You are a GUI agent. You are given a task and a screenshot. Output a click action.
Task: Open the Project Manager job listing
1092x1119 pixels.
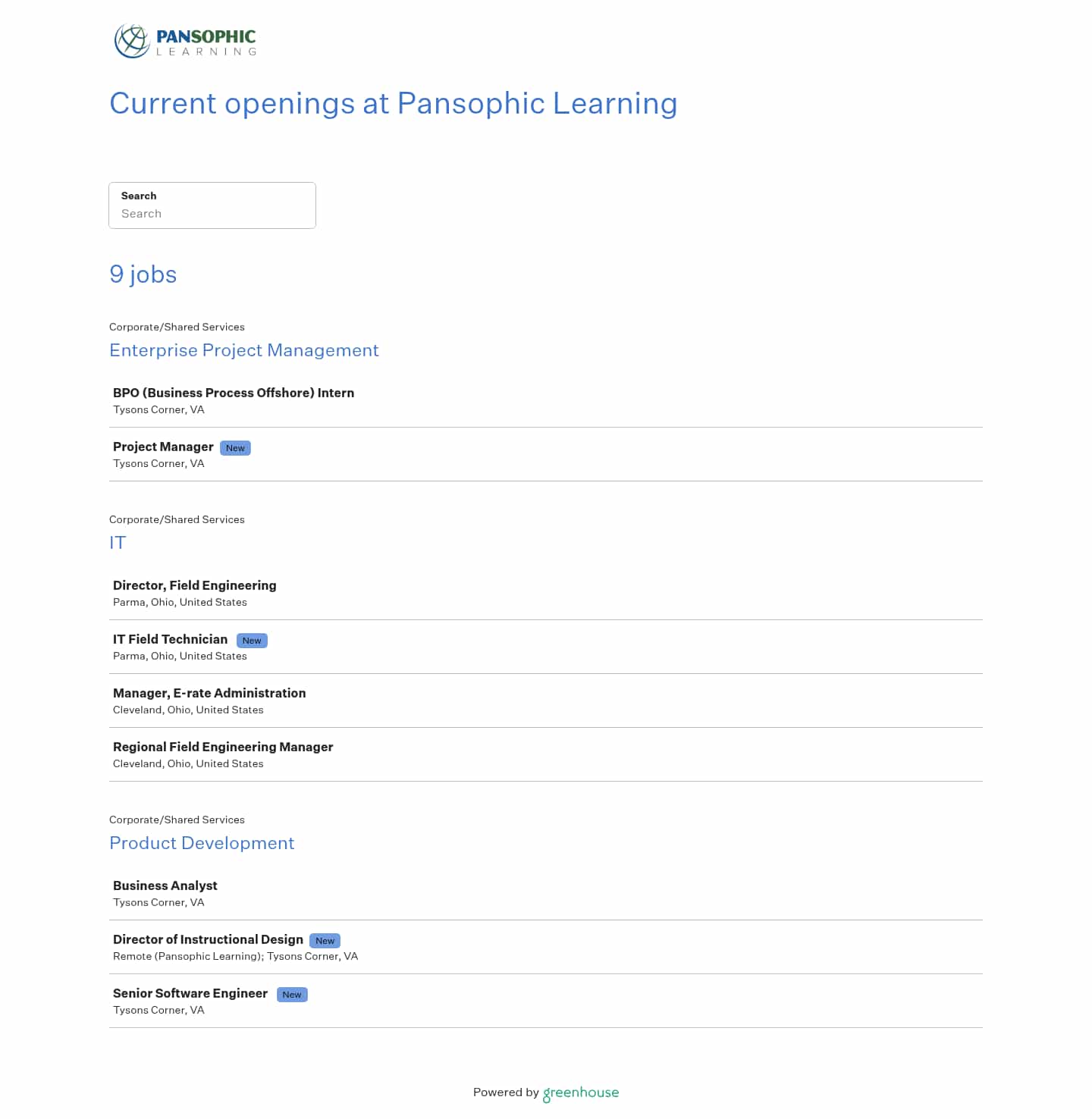point(163,447)
